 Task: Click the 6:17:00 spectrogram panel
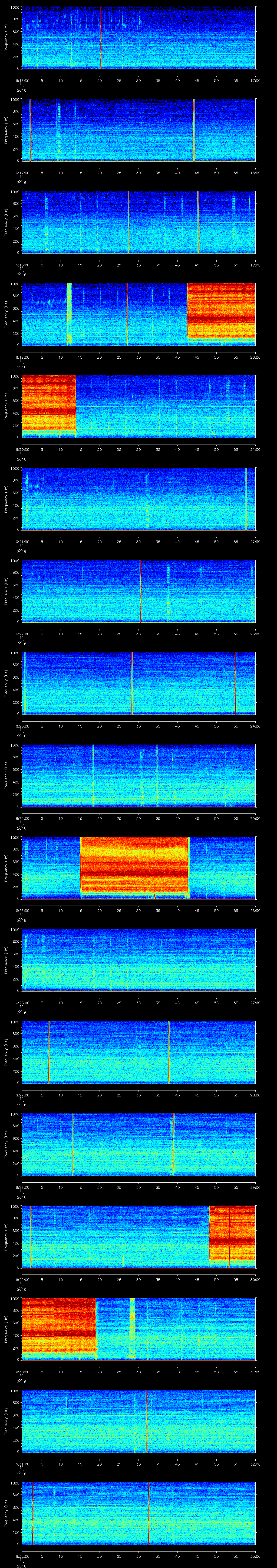[x=138, y=130]
